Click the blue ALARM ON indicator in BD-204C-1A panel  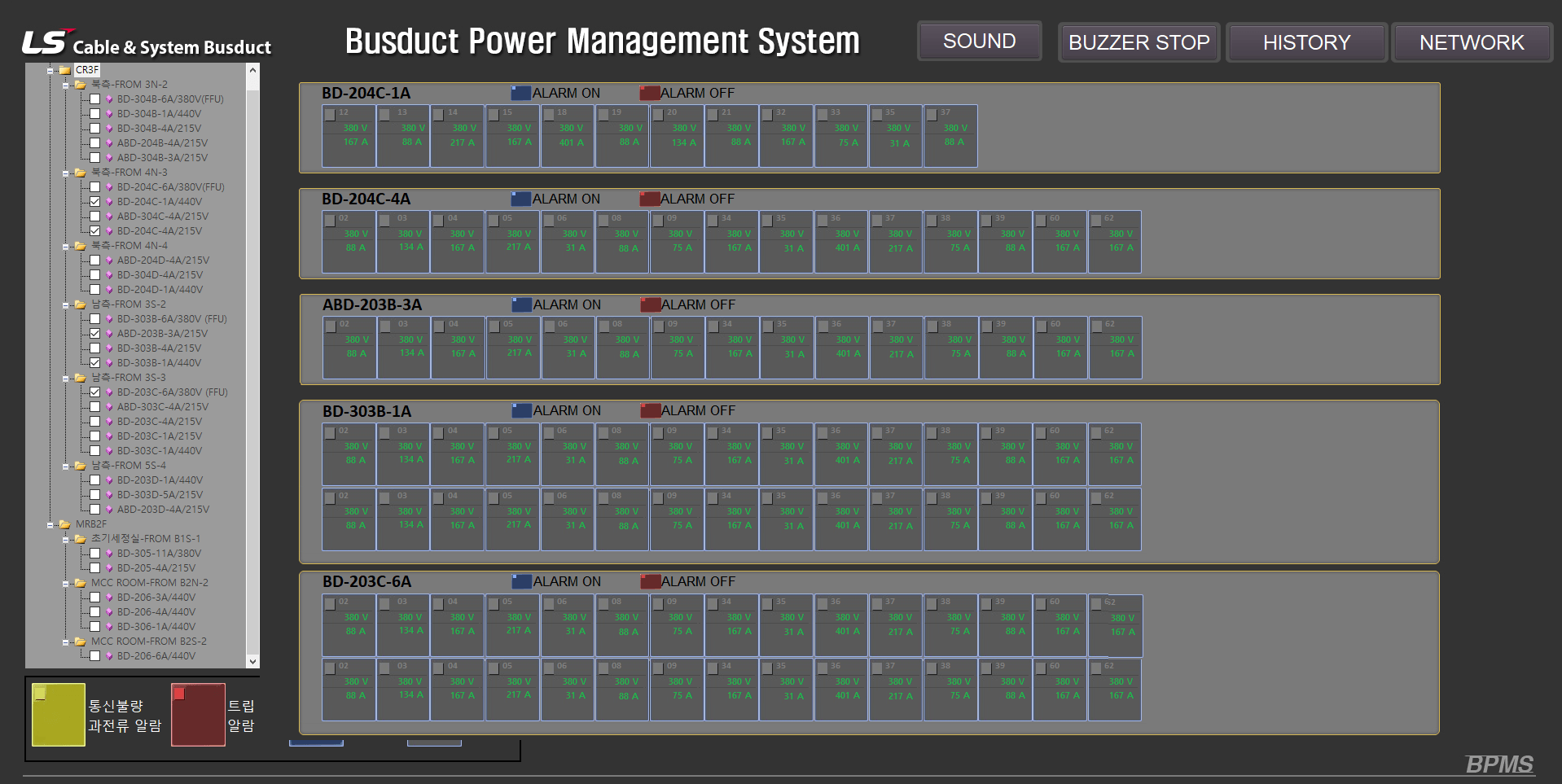(520, 93)
